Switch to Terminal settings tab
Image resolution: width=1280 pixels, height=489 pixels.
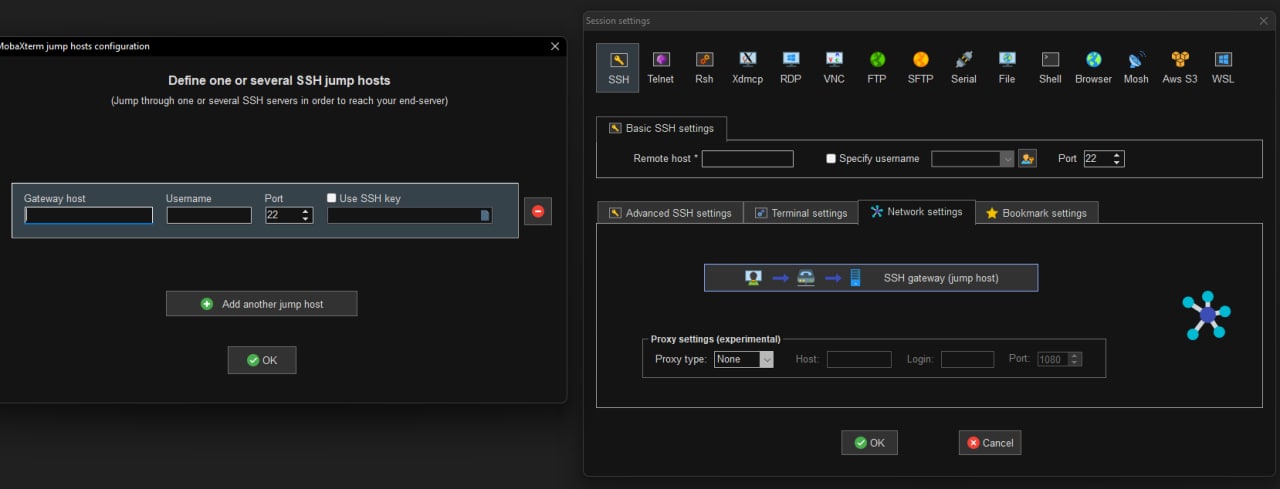point(800,213)
